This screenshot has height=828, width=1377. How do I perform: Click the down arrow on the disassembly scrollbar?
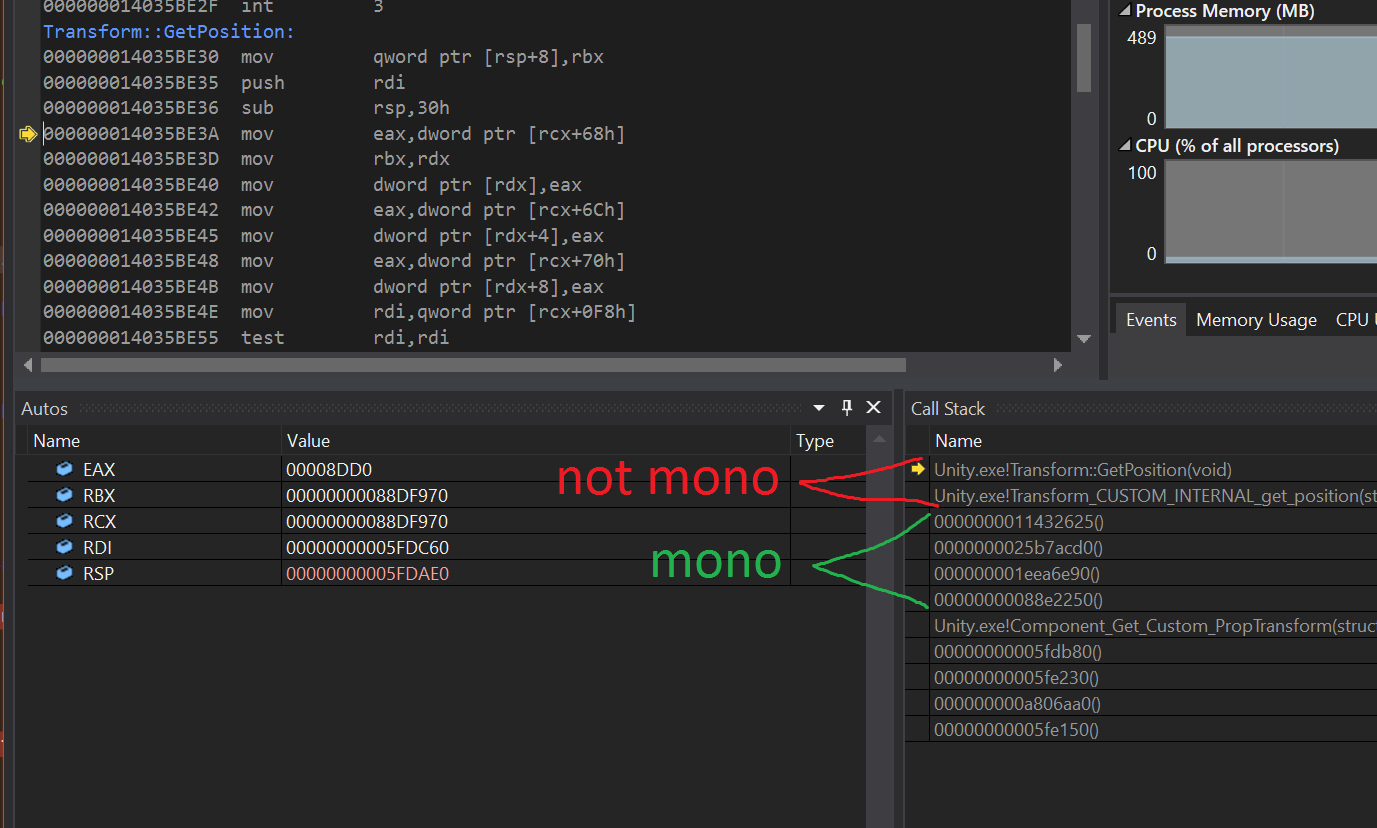(x=1084, y=339)
